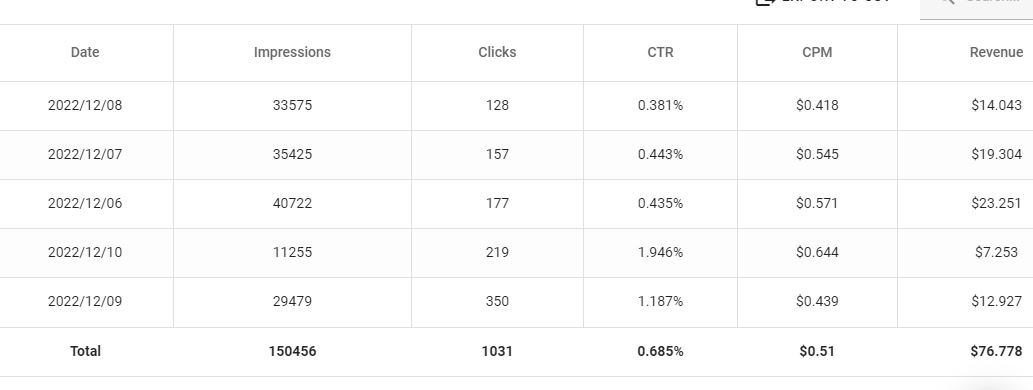Sort by the Impressions column header
This screenshot has height=390, width=1033.
pos(293,52)
